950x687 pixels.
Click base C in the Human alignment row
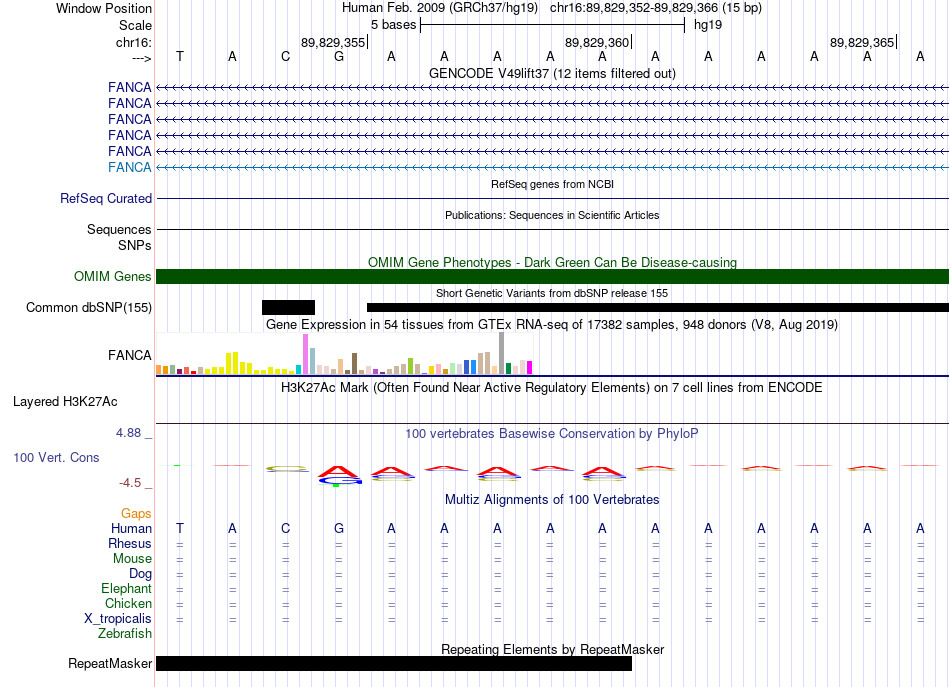285,528
